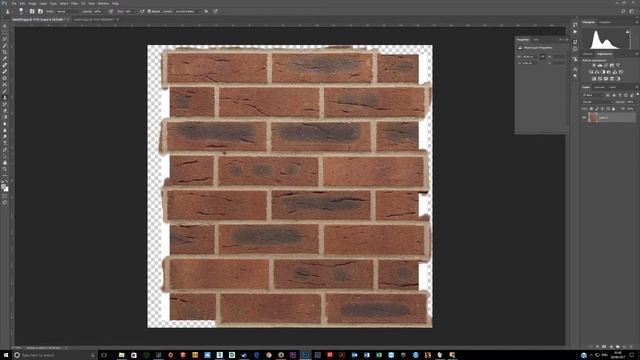This screenshot has height=360, width=640.
Task: Toggle lock image pixels brush icon
Action: [x=597, y=109]
